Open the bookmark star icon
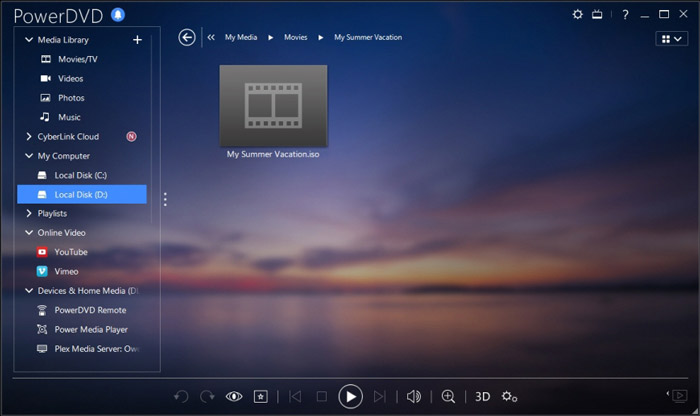 pyautogui.click(x=261, y=396)
